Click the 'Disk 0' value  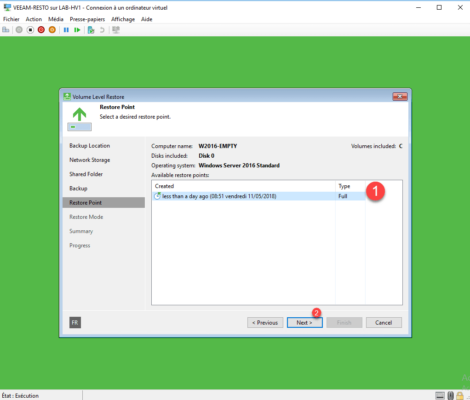tap(206, 156)
